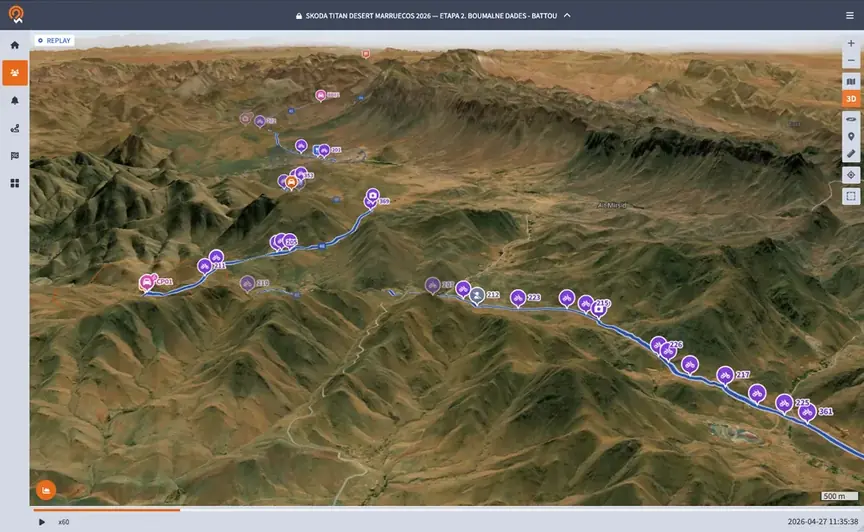
Task: Open the grid apps icon in sidebar
Action: coord(15,183)
